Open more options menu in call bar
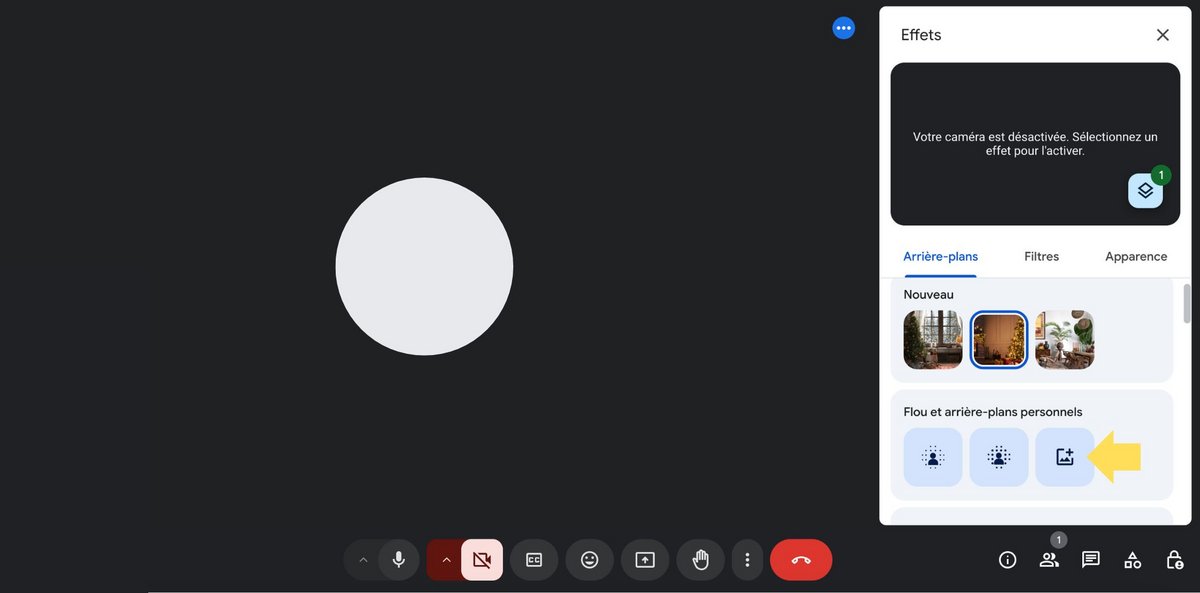This screenshot has width=1200, height=593. [747, 560]
